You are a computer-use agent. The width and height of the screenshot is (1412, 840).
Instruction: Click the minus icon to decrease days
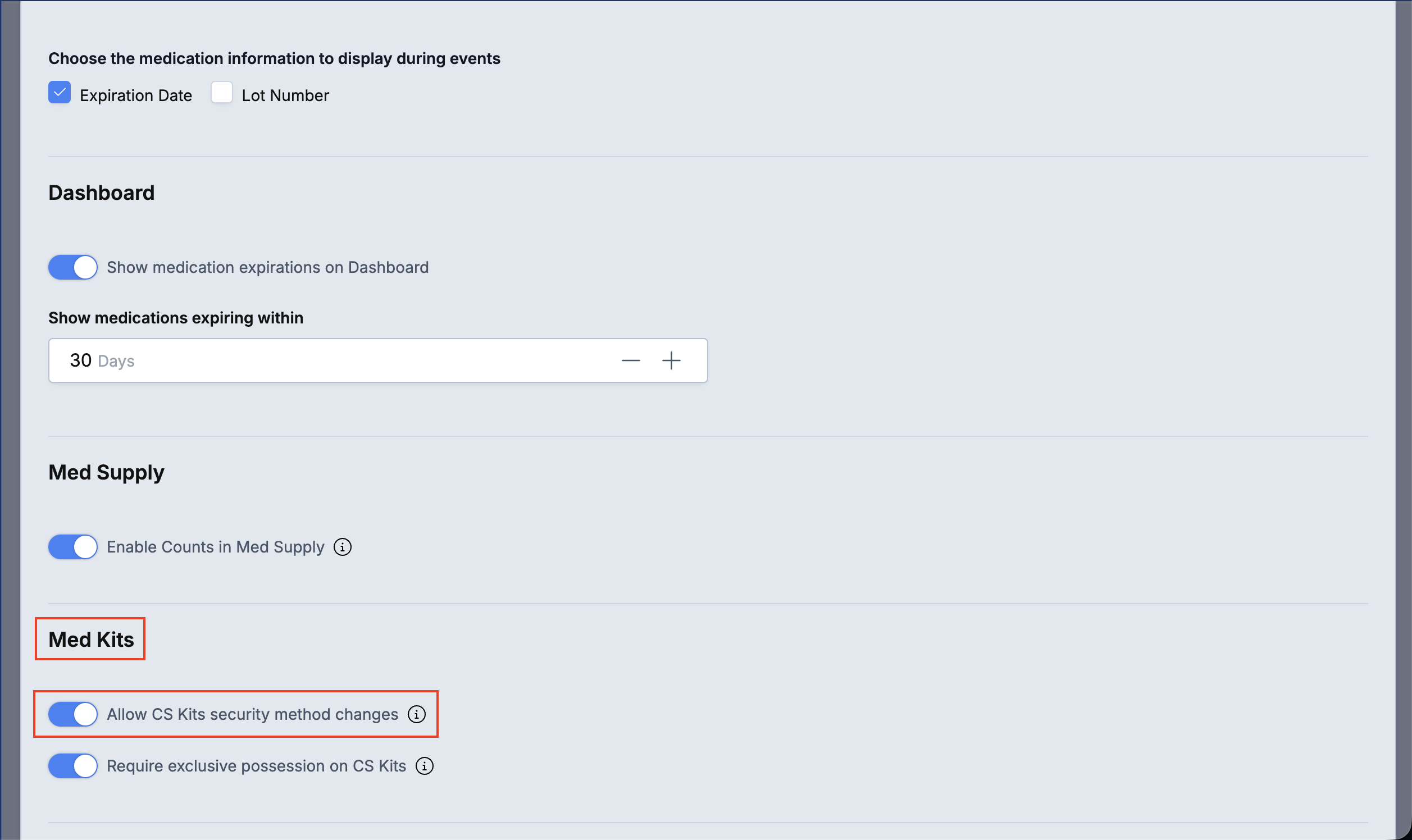pos(631,360)
